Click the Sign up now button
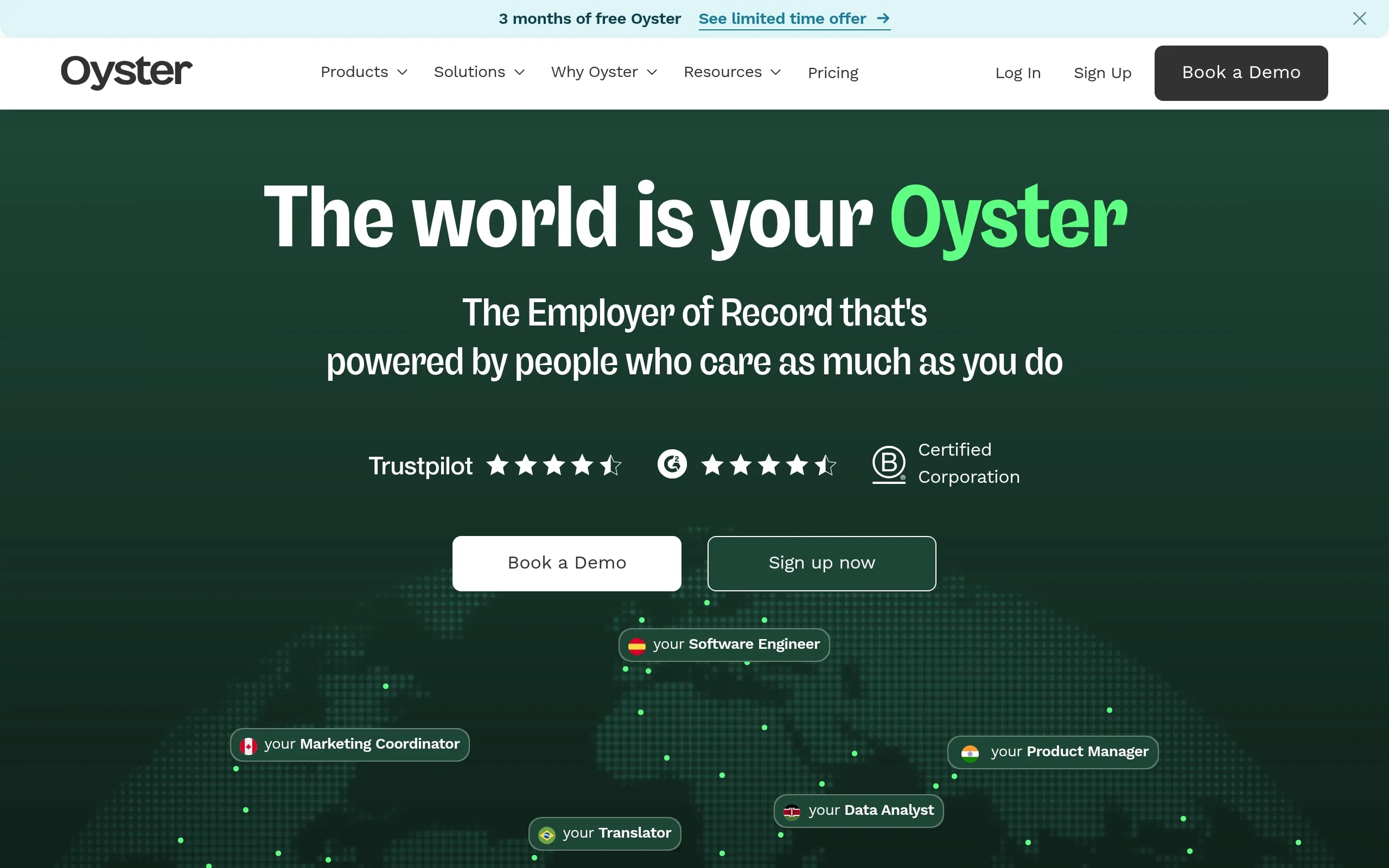Viewport: 1389px width, 868px height. [821, 563]
